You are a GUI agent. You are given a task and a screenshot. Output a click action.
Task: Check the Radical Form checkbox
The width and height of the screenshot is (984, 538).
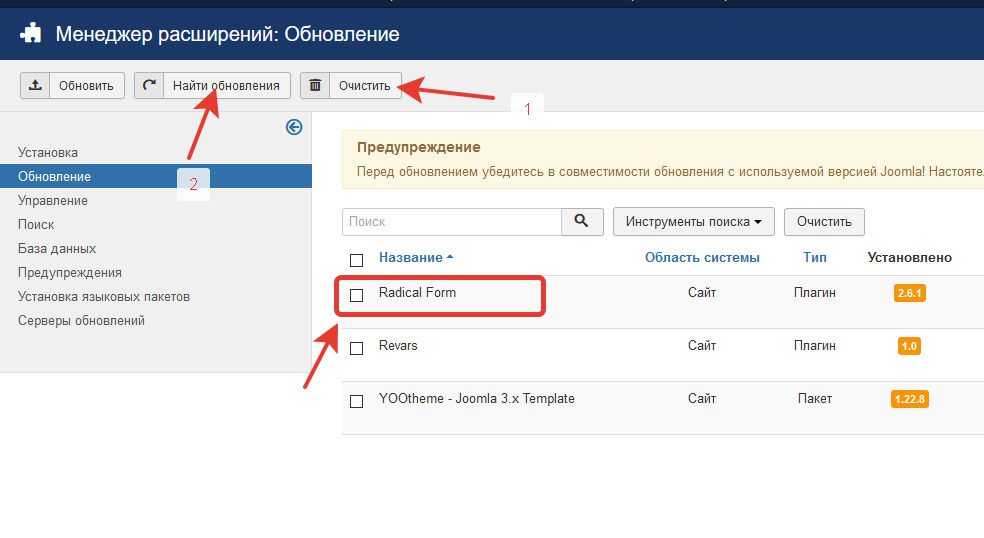356,295
